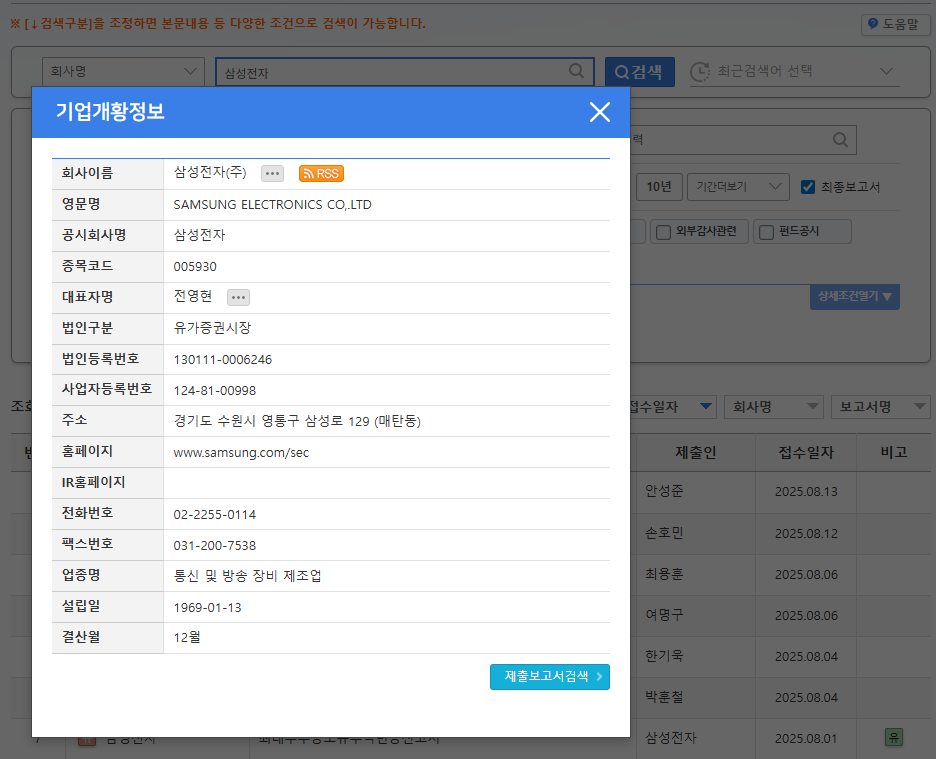Expand 상세조건열기 options

coord(854,297)
